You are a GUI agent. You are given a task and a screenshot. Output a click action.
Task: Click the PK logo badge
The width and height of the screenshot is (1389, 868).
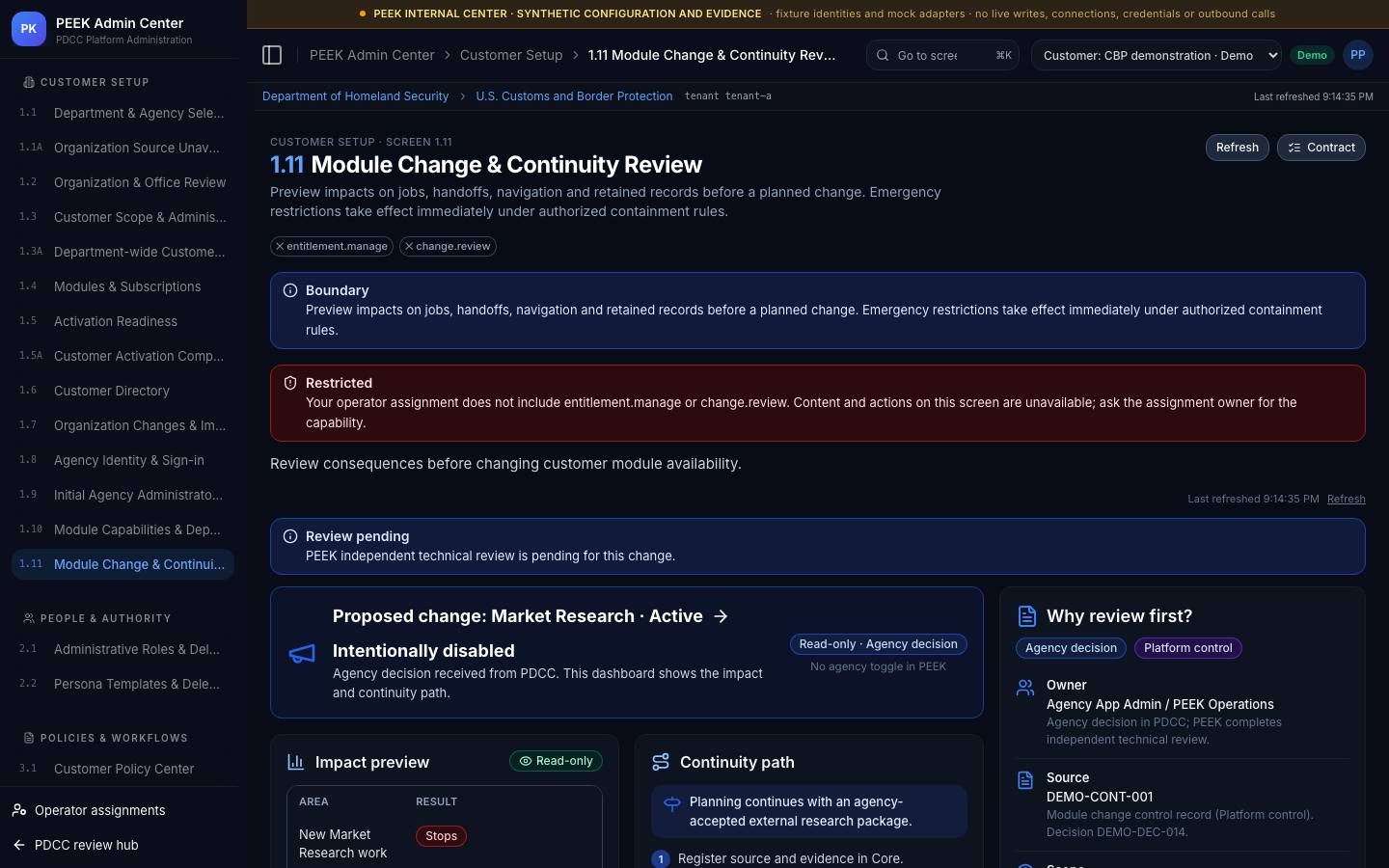pyautogui.click(x=29, y=29)
